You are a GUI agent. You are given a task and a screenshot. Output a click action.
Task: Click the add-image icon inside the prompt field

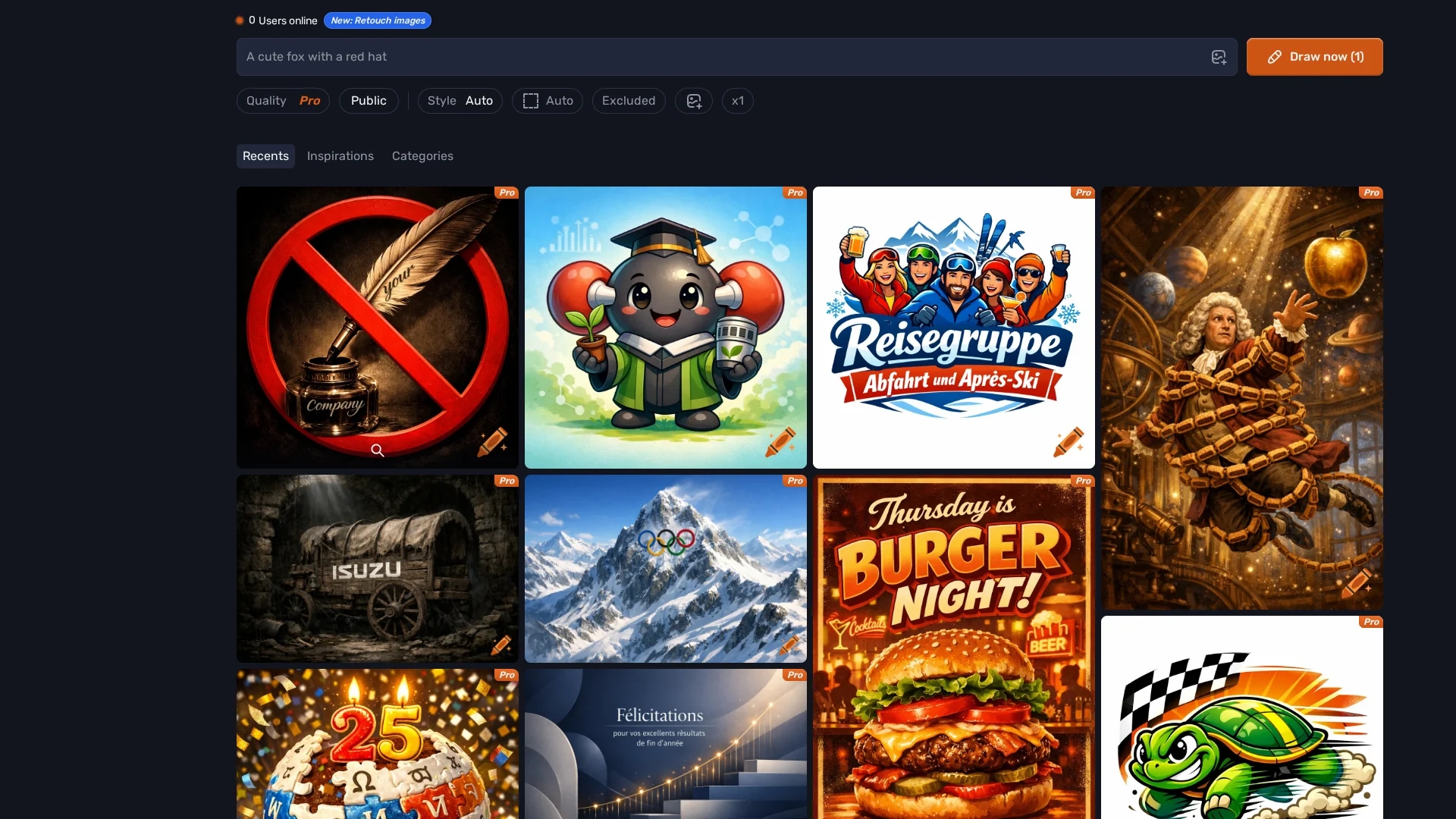[x=1219, y=57]
